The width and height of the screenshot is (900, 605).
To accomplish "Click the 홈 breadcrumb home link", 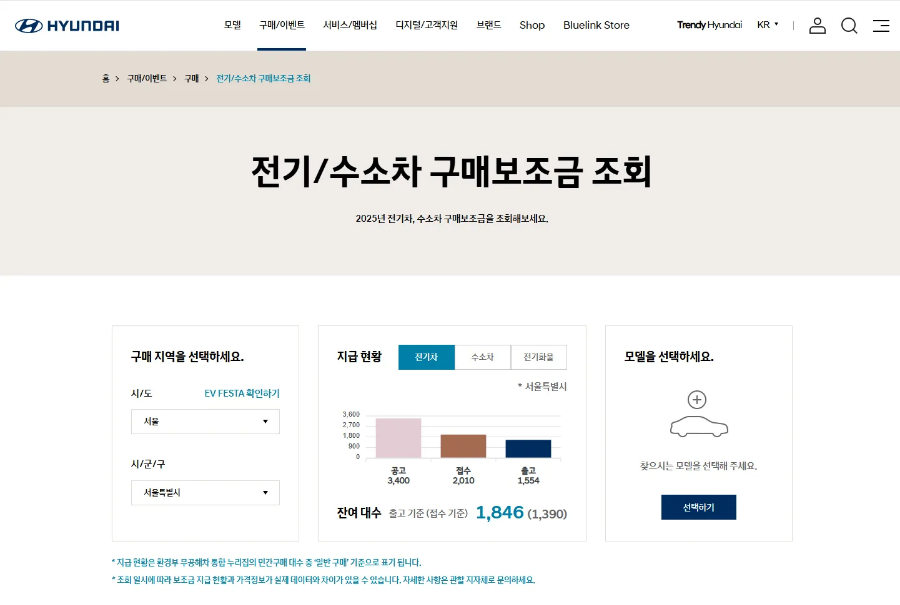I will tap(104, 78).
